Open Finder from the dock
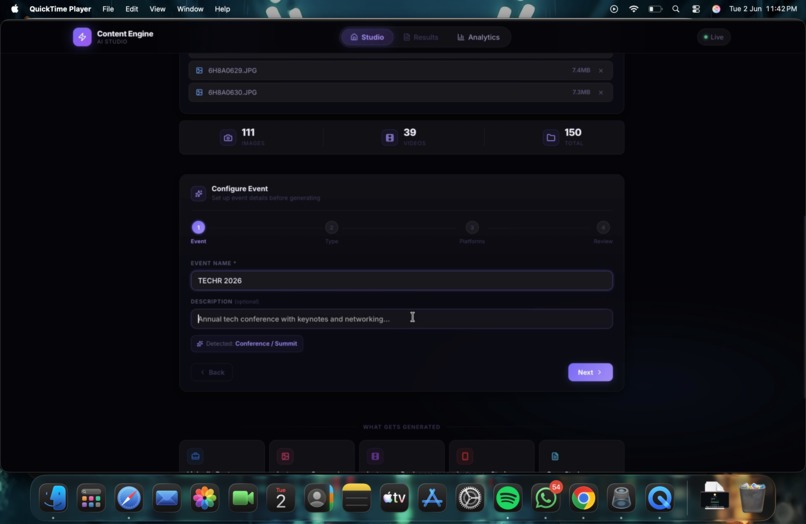The image size is (806, 524). (53, 498)
